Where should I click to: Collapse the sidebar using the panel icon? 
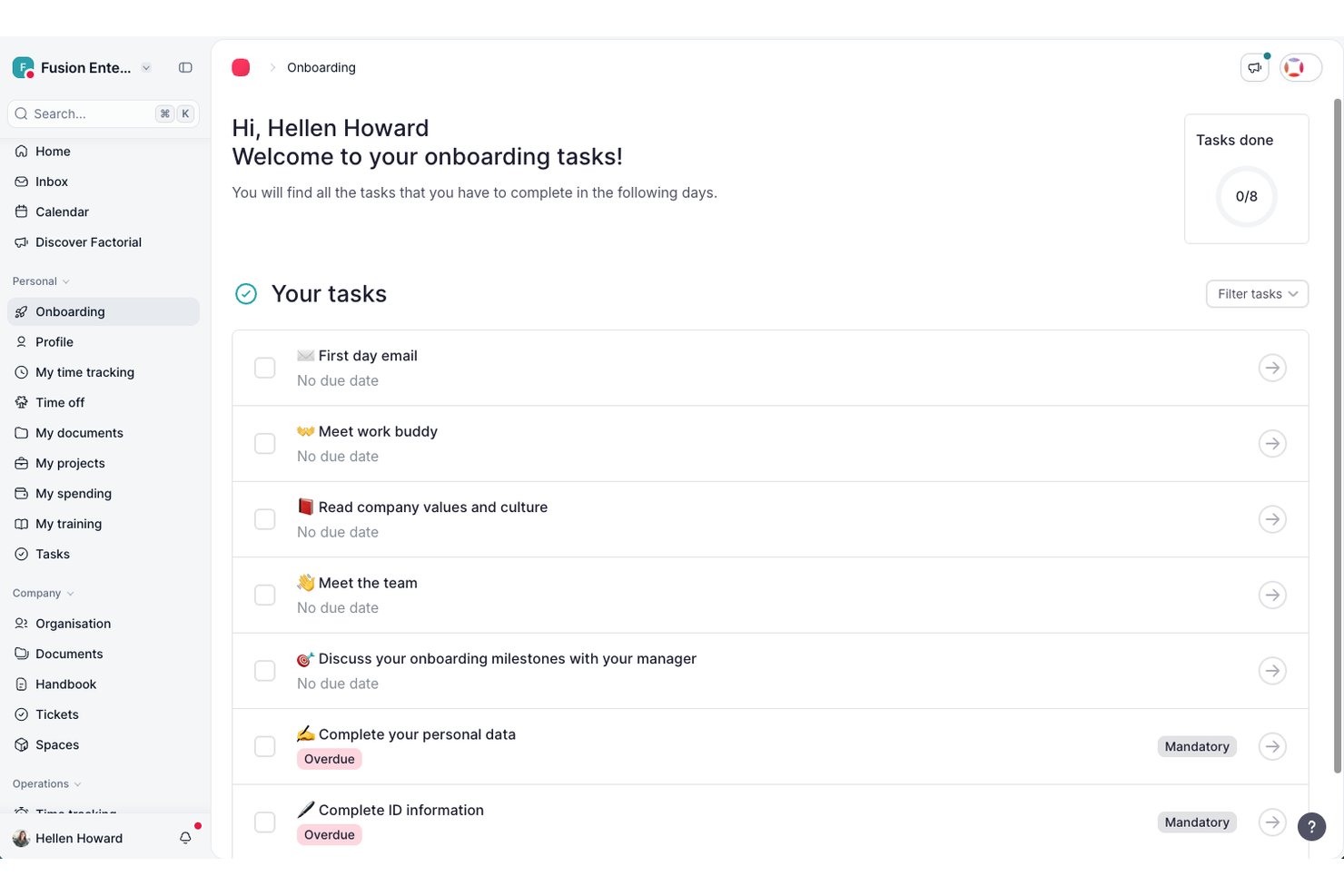(185, 67)
